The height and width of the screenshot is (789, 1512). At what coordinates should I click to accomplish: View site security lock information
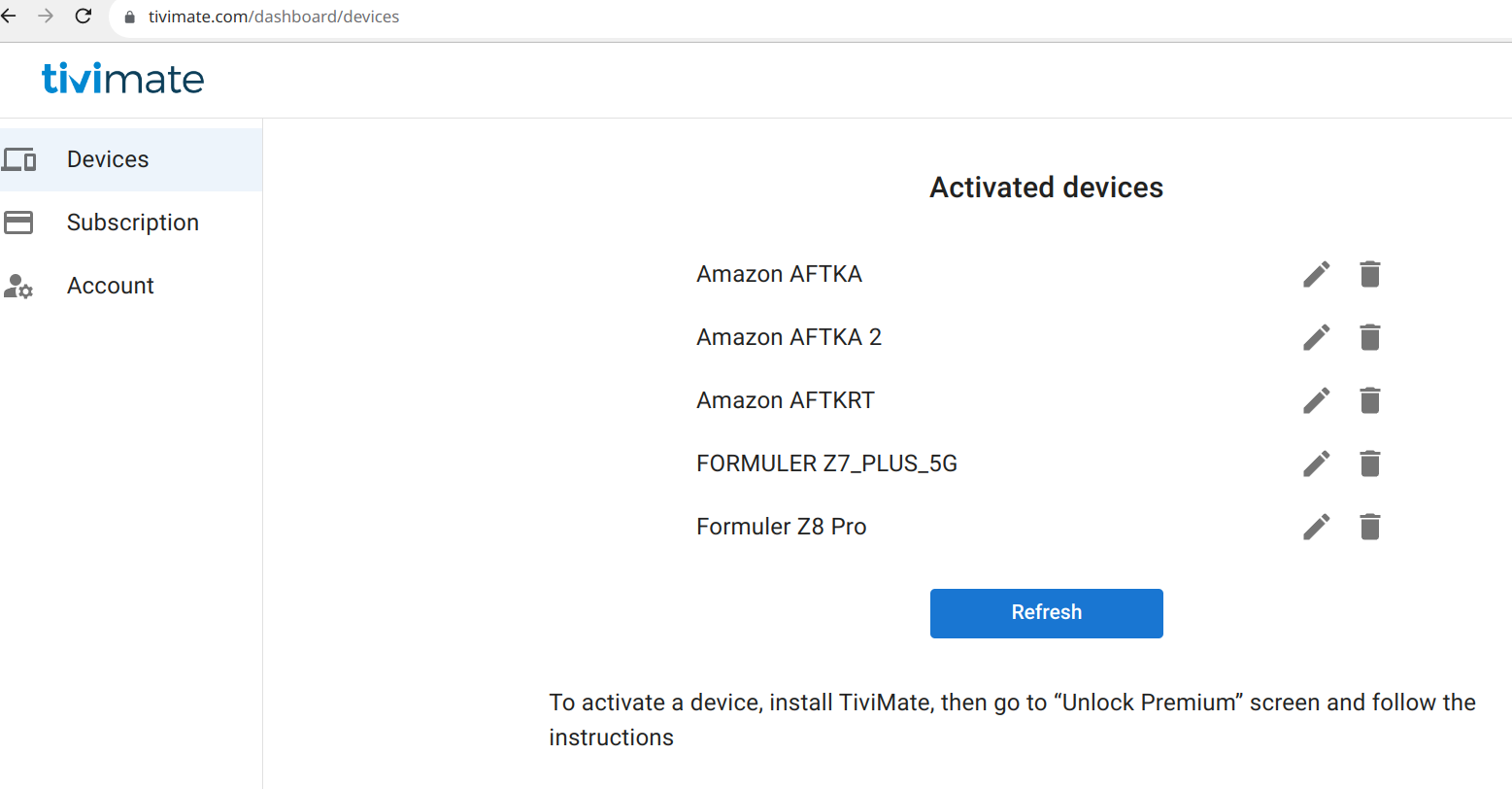click(x=130, y=17)
